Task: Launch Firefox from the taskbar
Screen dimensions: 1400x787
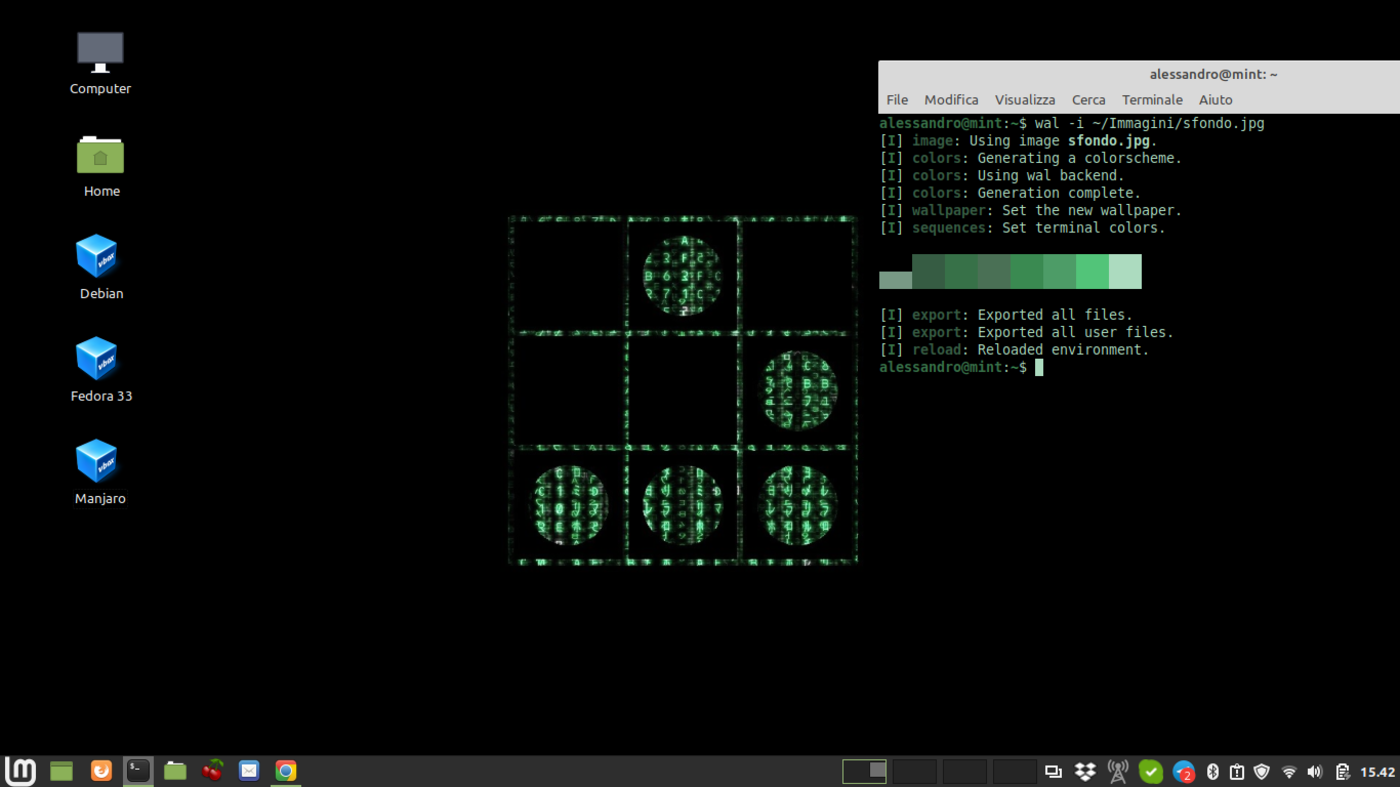Action: [101, 771]
